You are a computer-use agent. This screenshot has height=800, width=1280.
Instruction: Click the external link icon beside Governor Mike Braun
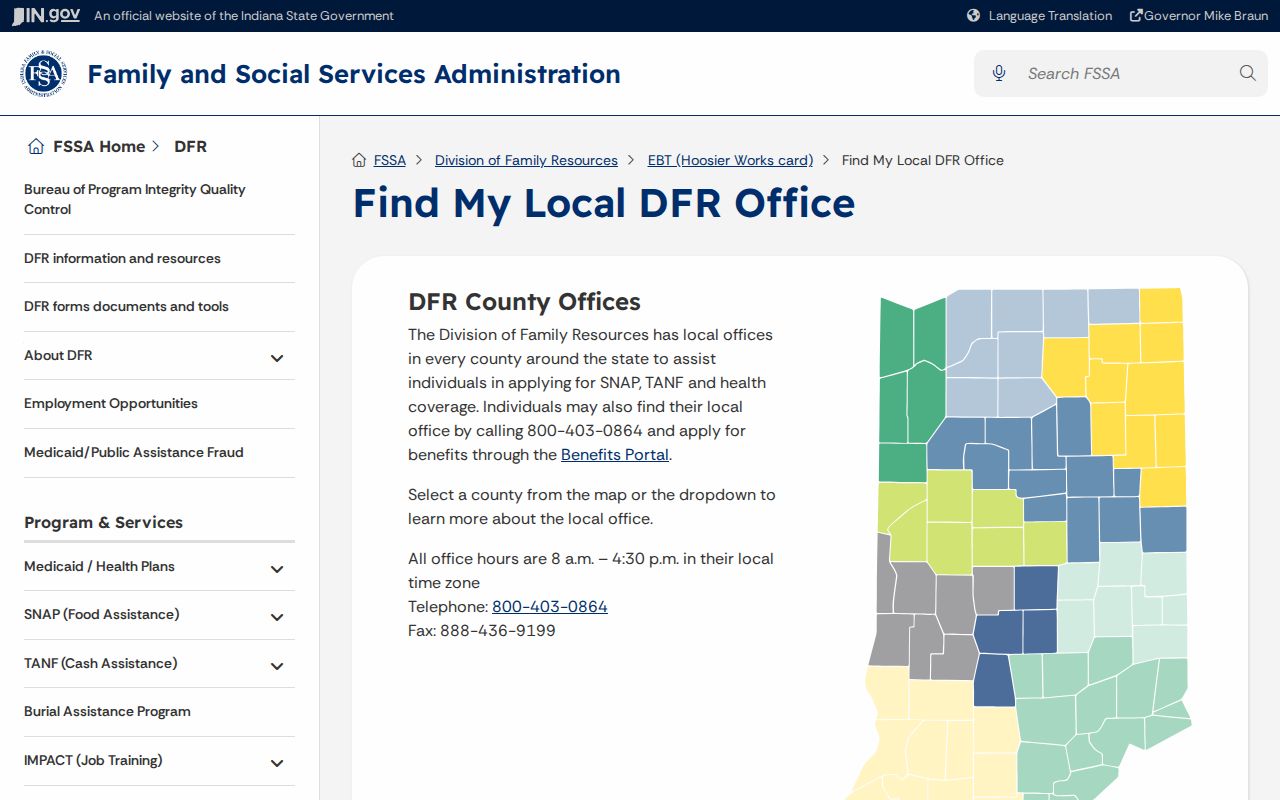tap(1136, 16)
